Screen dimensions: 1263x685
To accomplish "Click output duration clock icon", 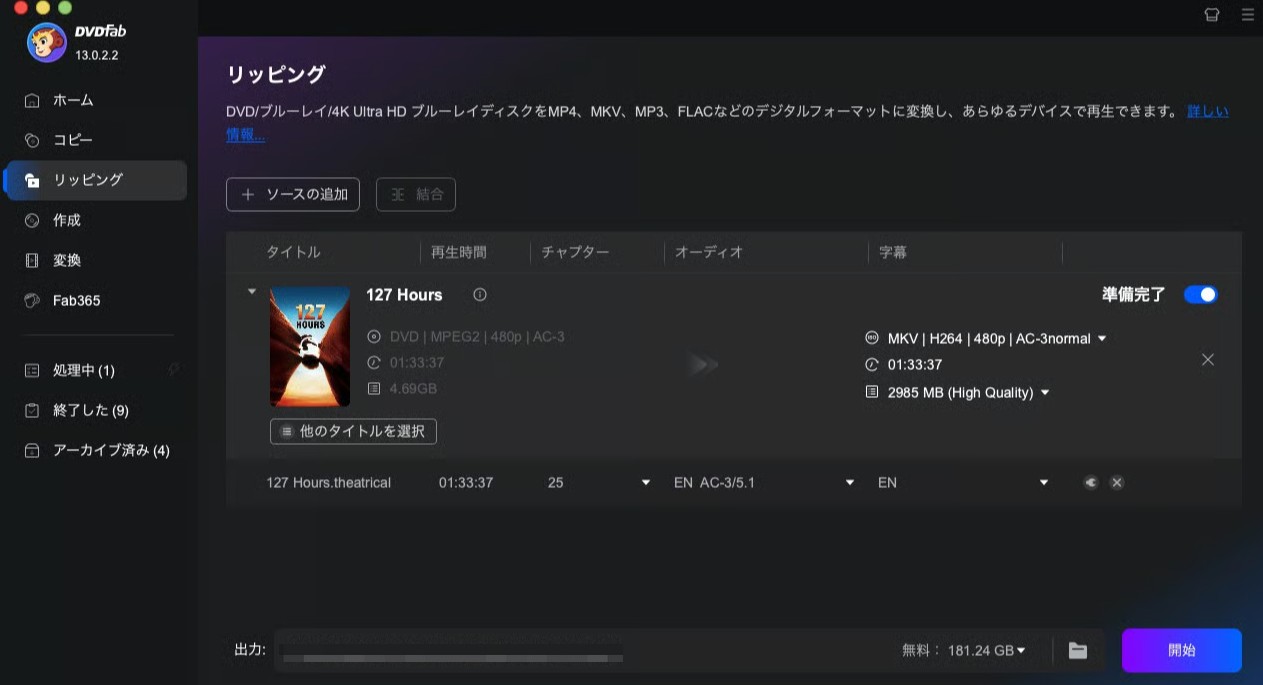I will [871, 365].
